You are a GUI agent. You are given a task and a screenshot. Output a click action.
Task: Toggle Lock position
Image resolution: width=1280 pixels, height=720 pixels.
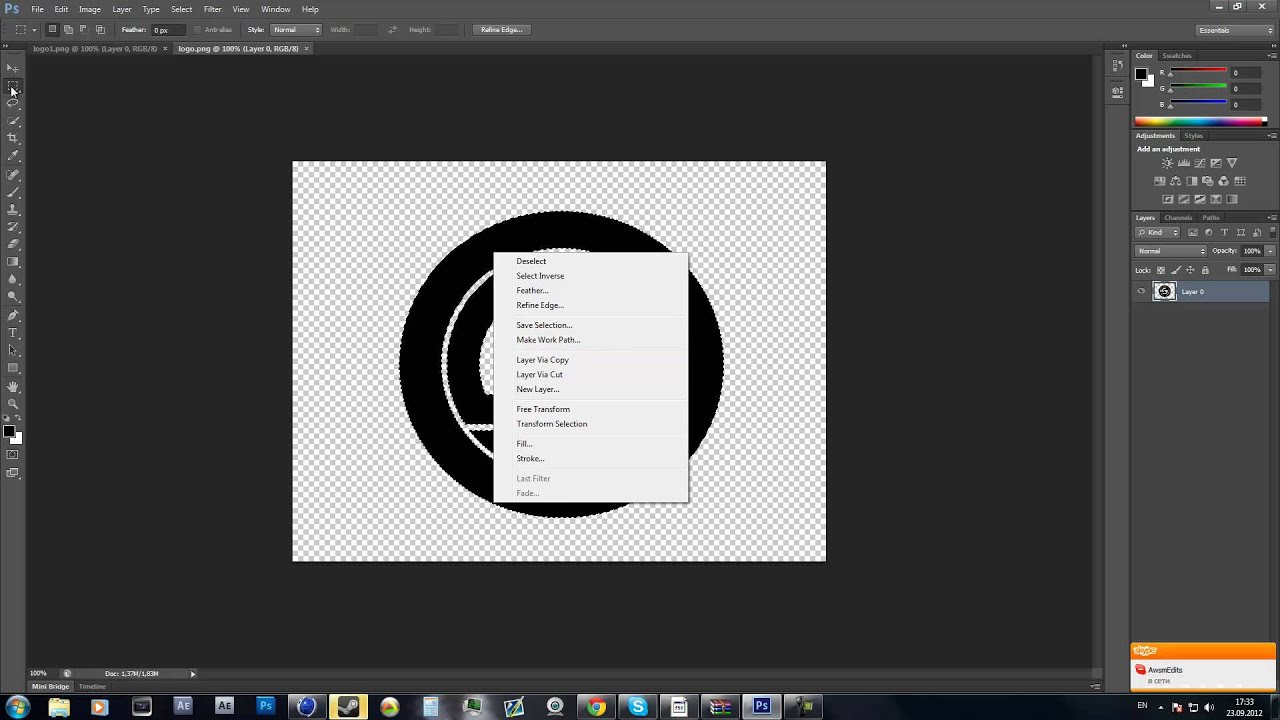(x=1190, y=270)
